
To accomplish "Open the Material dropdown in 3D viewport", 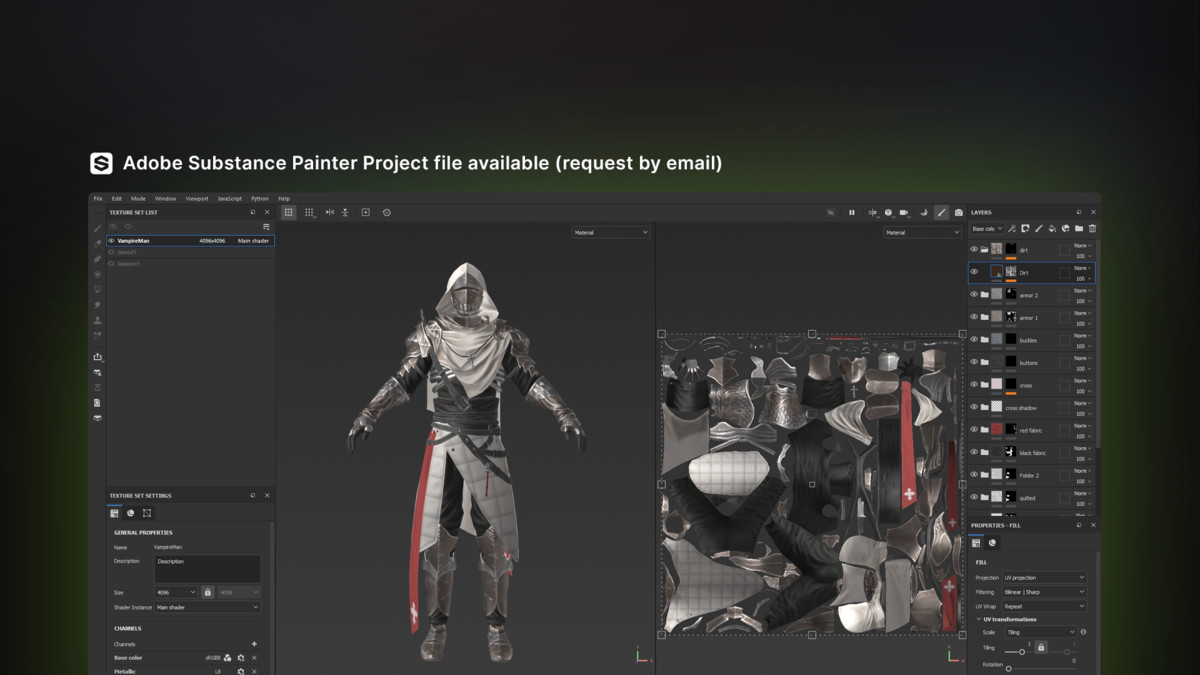I will click(611, 232).
